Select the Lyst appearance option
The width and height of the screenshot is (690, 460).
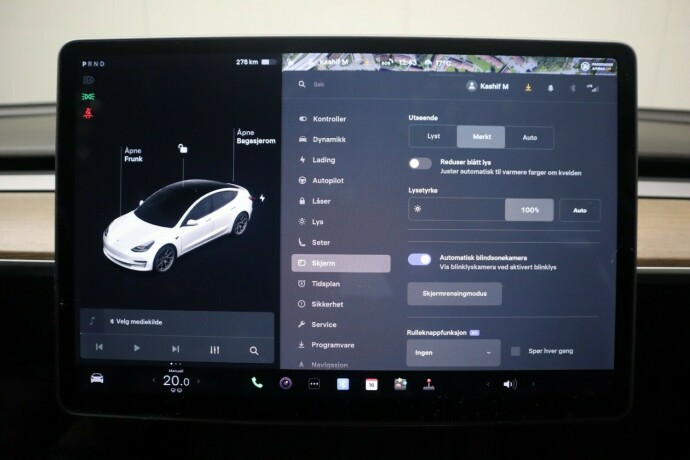point(433,136)
